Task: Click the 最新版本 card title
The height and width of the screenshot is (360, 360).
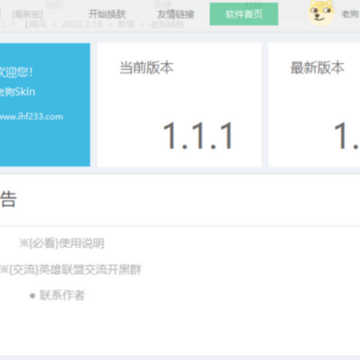Action: click(317, 68)
